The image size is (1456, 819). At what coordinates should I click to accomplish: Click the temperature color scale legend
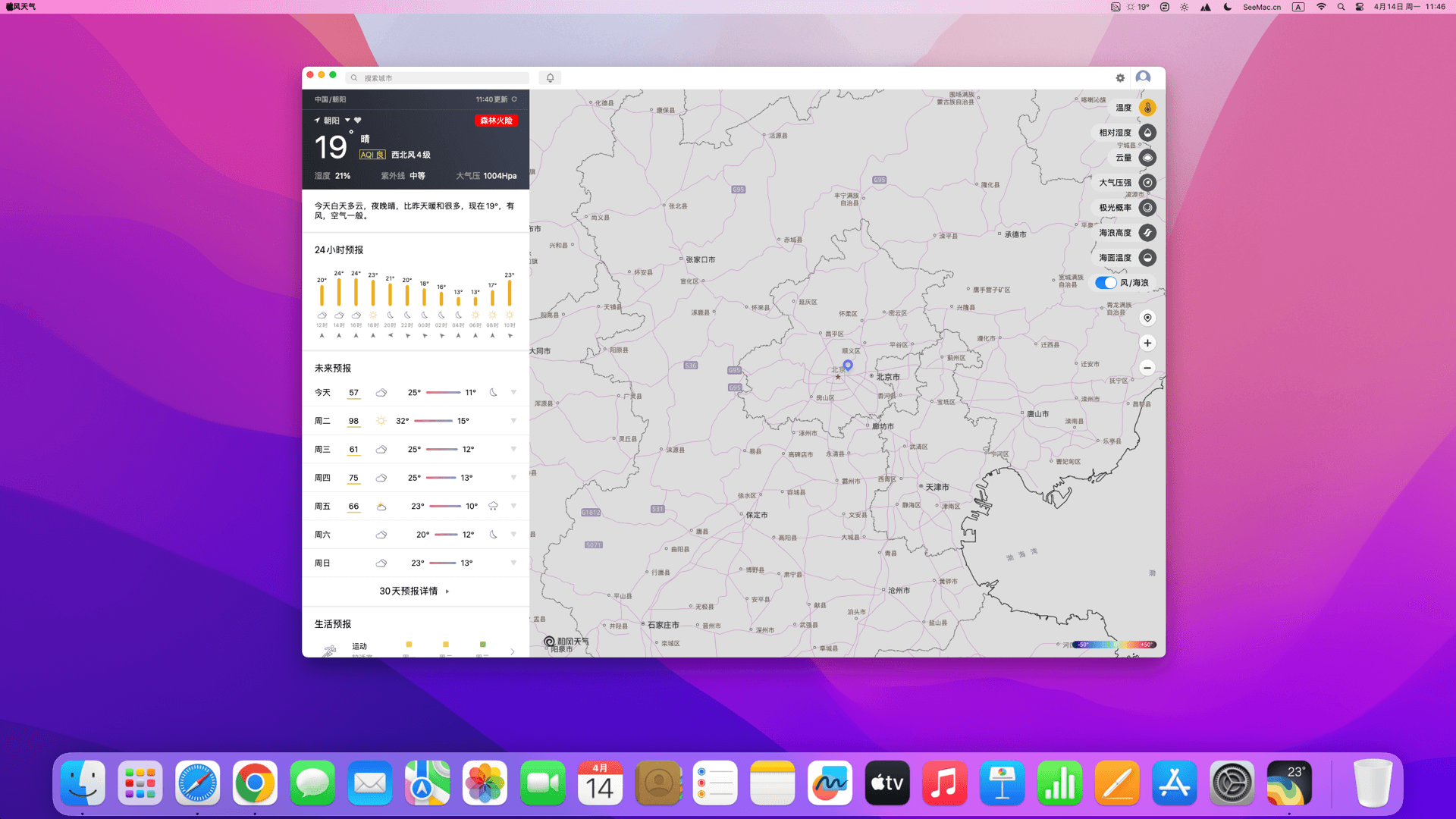click(x=1114, y=645)
